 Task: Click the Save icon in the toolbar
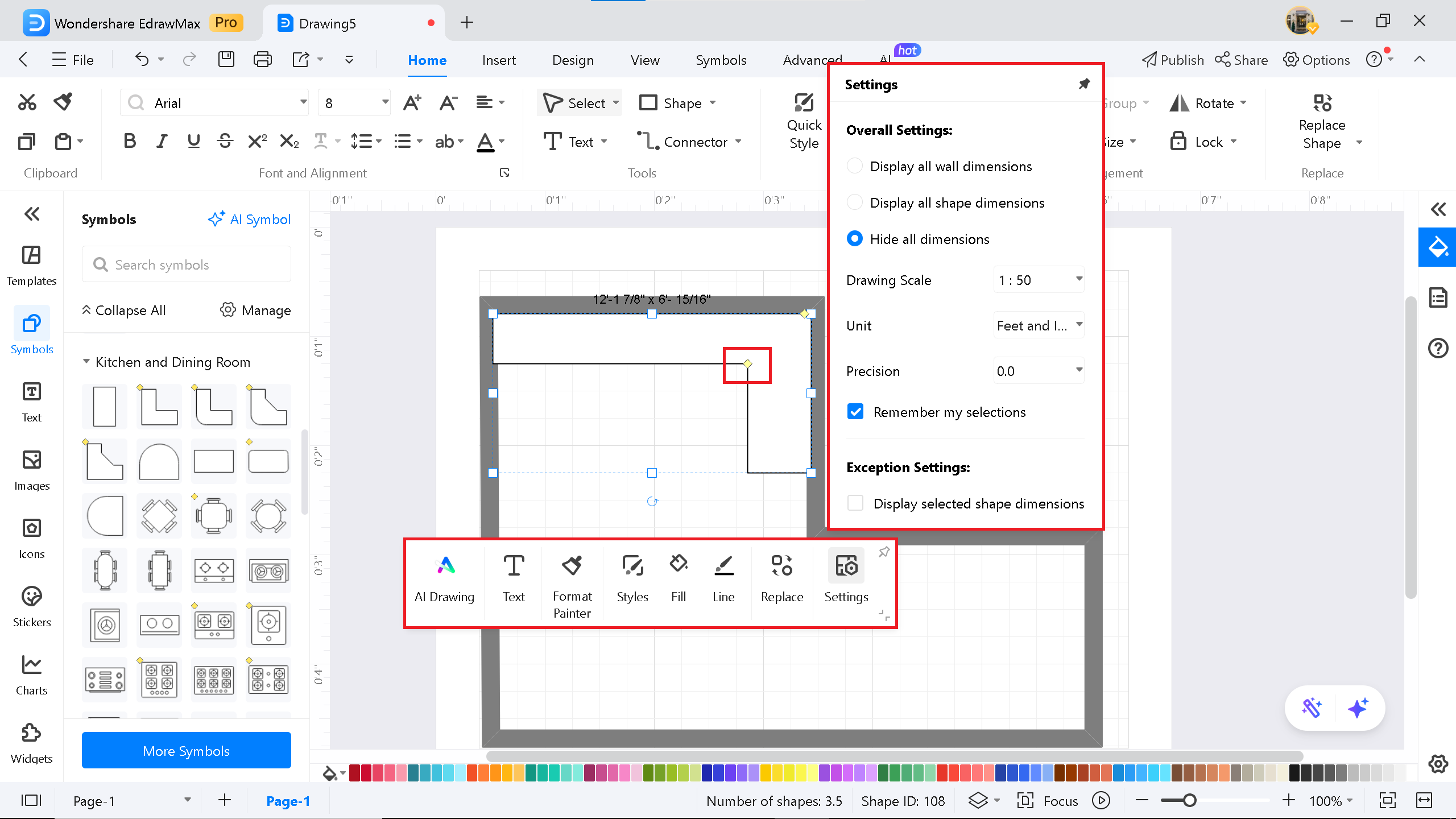[x=226, y=59]
